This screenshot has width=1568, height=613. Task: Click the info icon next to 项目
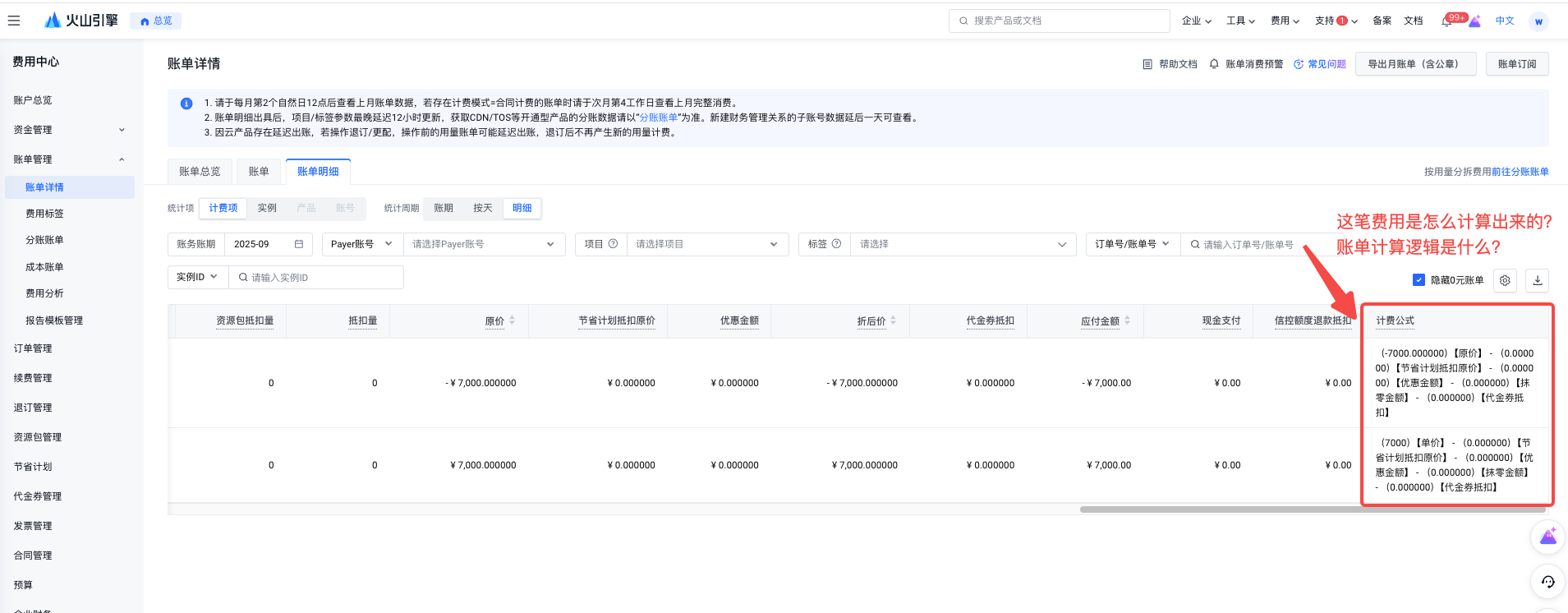click(613, 244)
